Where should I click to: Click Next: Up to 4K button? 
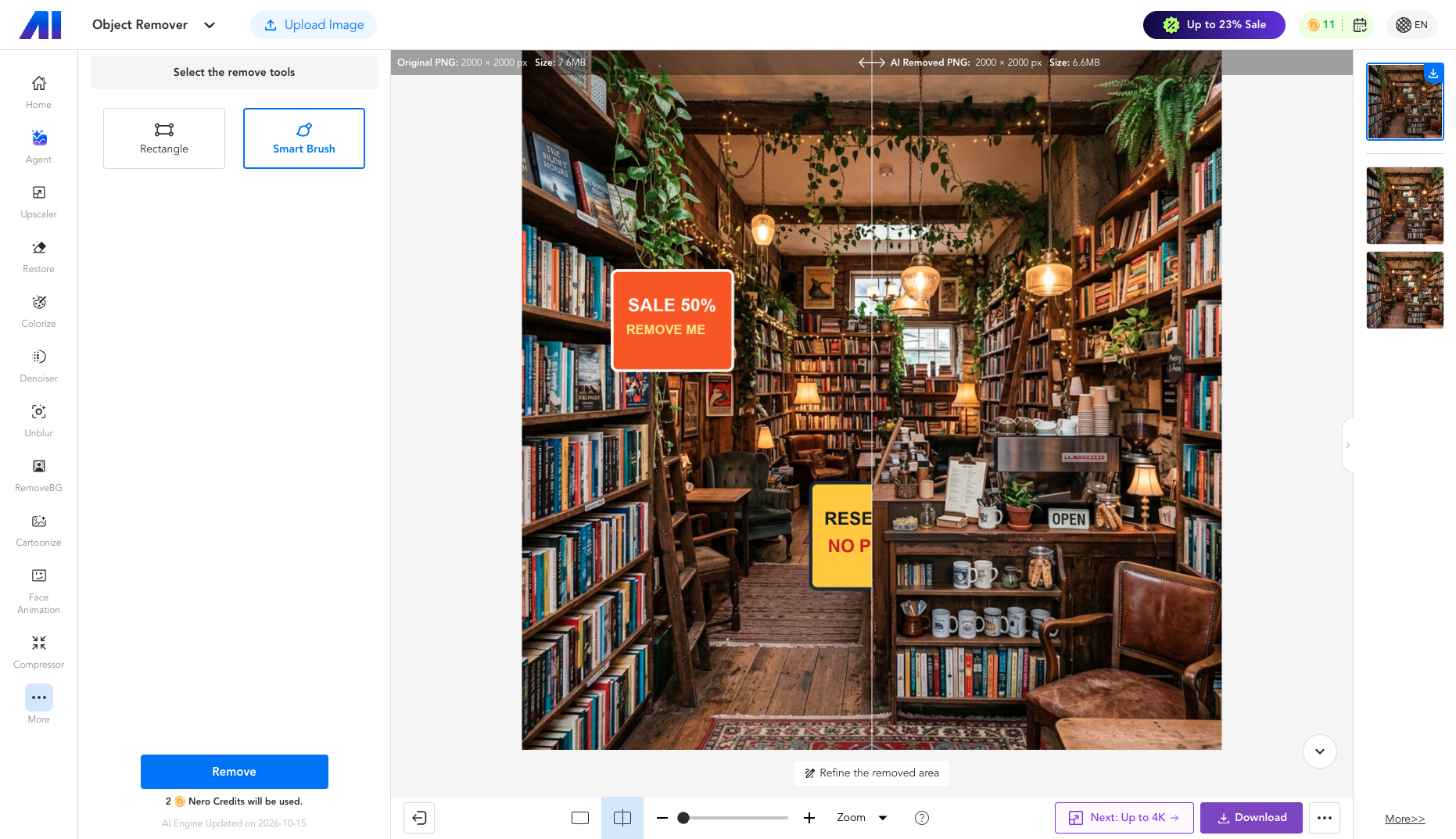coord(1124,818)
